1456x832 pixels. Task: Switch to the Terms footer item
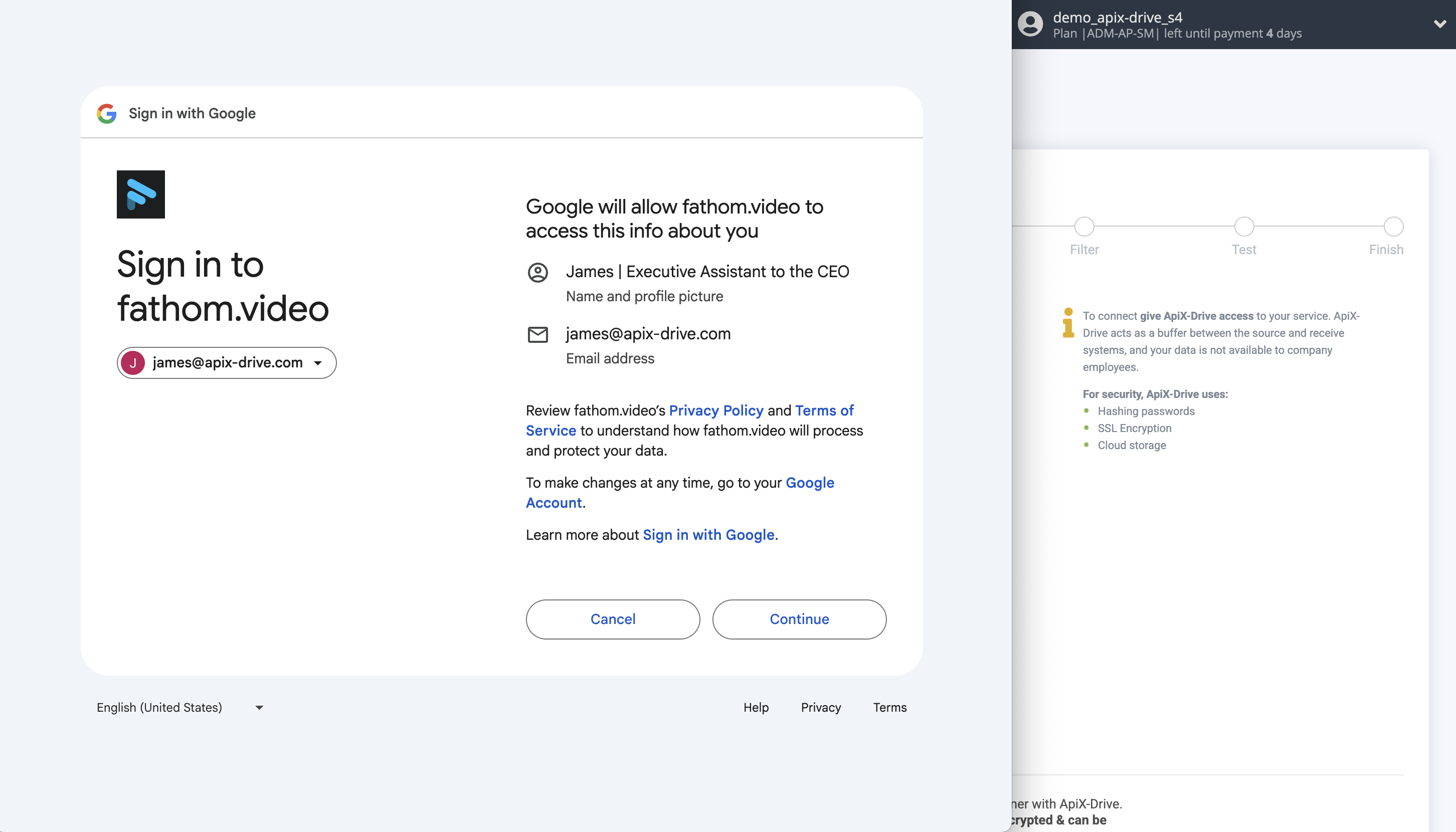pyautogui.click(x=889, y=707)
